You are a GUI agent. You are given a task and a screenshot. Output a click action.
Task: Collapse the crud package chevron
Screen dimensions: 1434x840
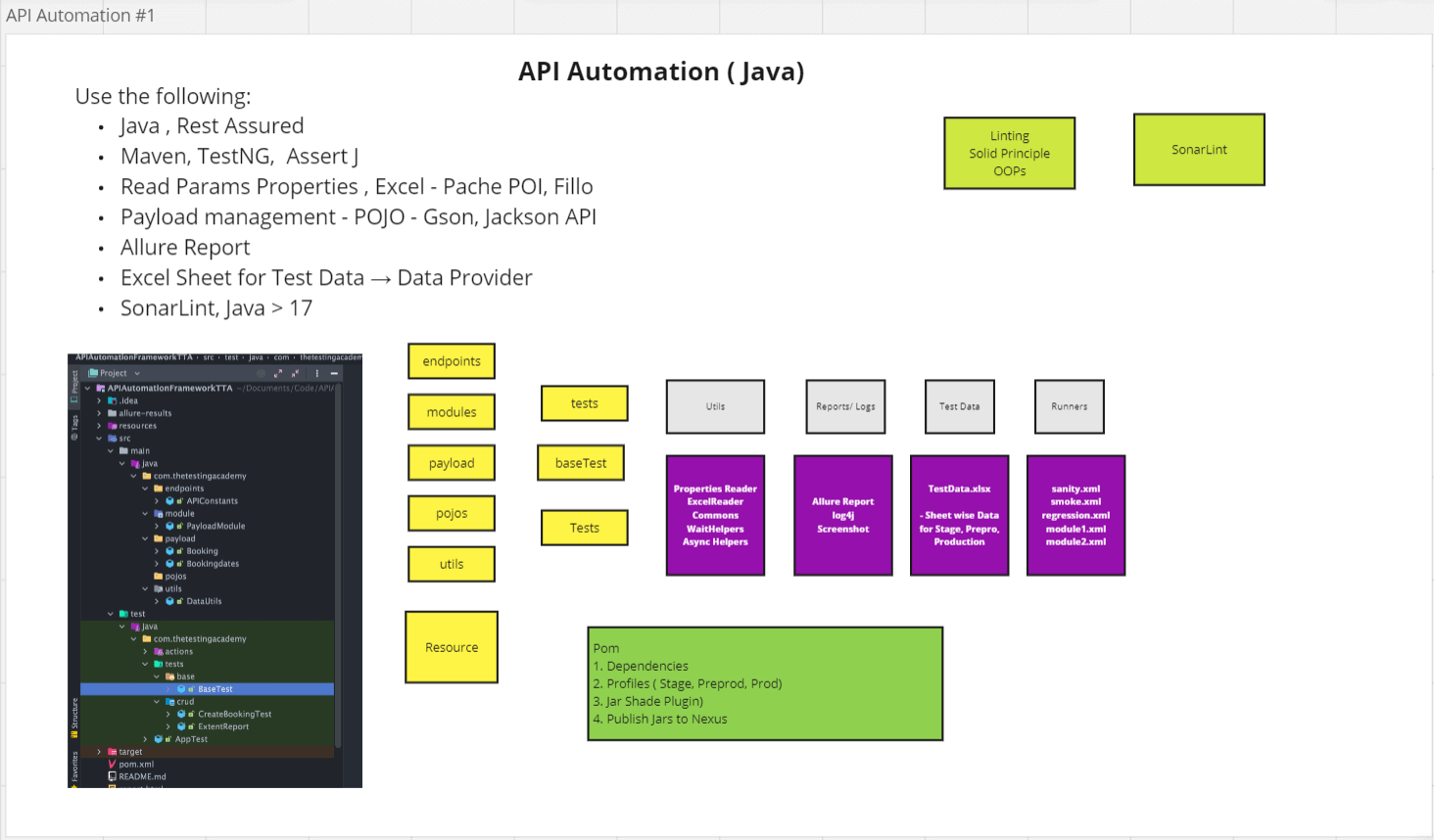(x=157, y=702)
